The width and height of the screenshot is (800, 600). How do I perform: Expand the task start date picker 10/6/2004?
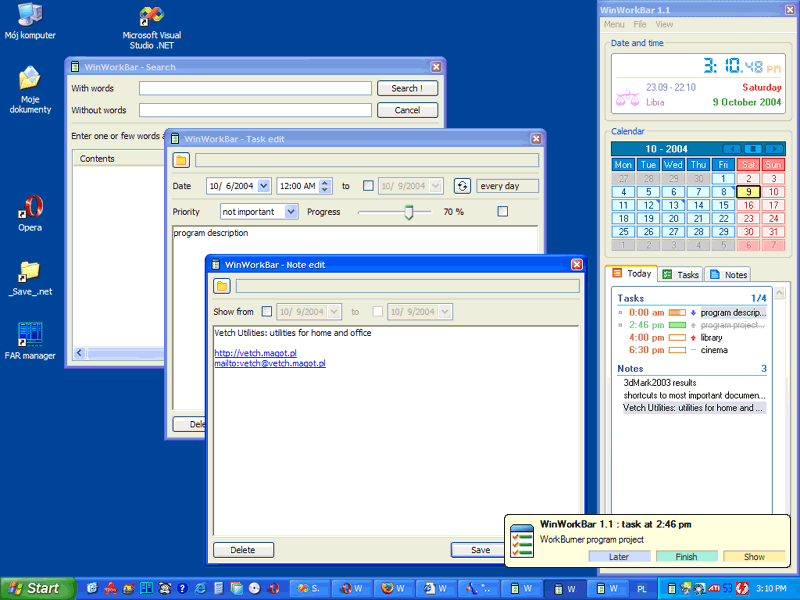264,186
